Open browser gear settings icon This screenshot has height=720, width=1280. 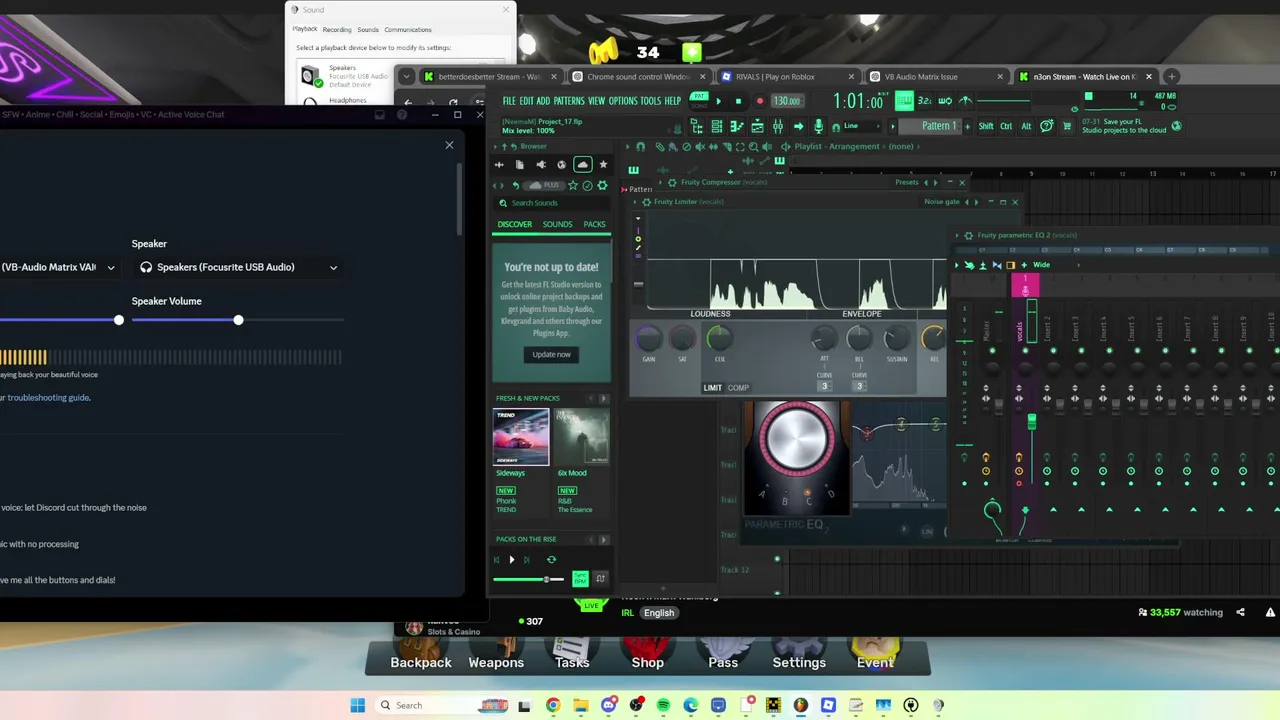(x=602, y=186)
